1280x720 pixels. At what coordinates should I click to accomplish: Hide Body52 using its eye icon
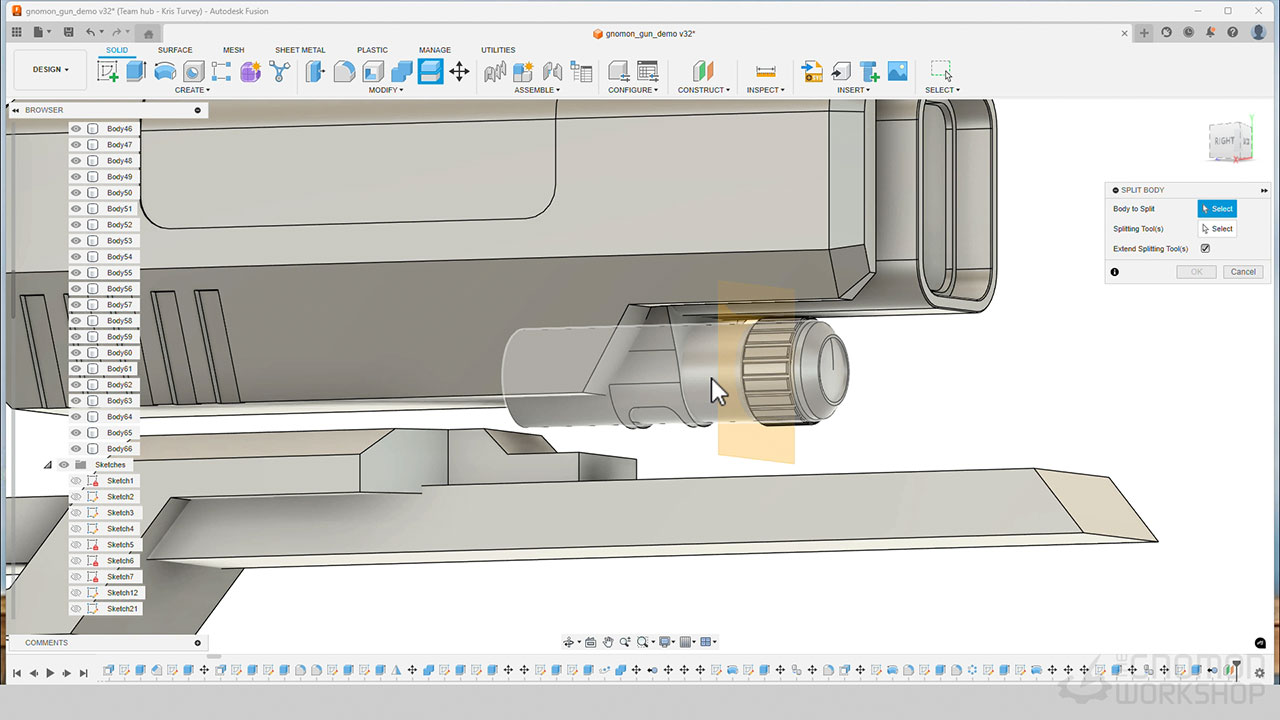click(x=76, y=225)
